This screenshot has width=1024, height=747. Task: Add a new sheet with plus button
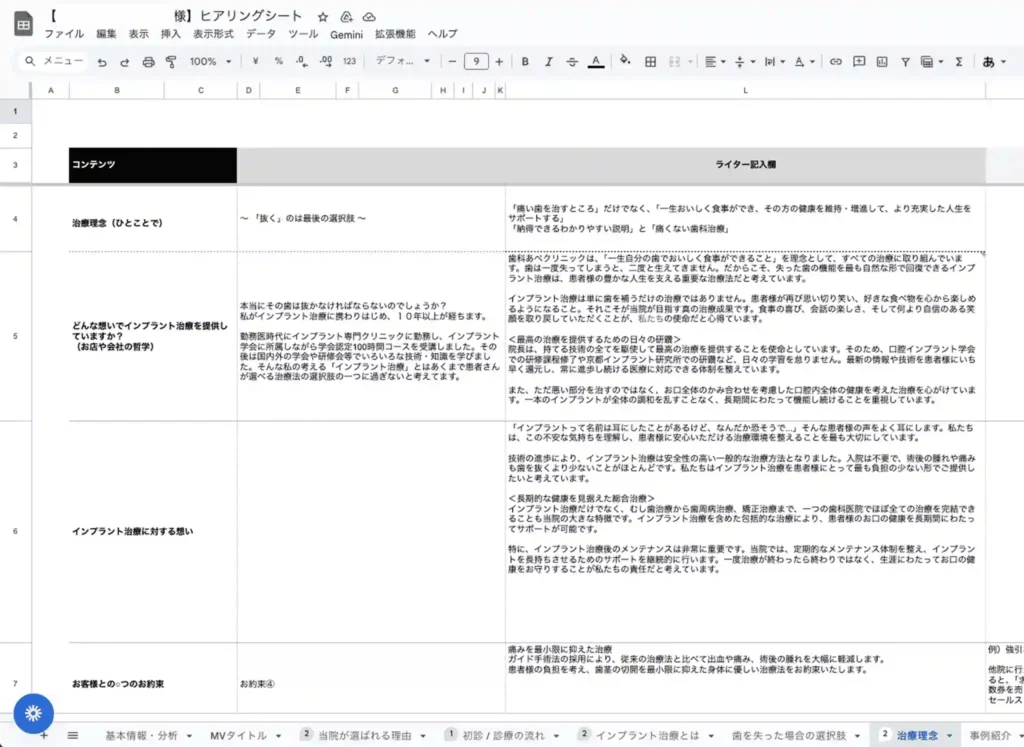[x=44, y=736]
